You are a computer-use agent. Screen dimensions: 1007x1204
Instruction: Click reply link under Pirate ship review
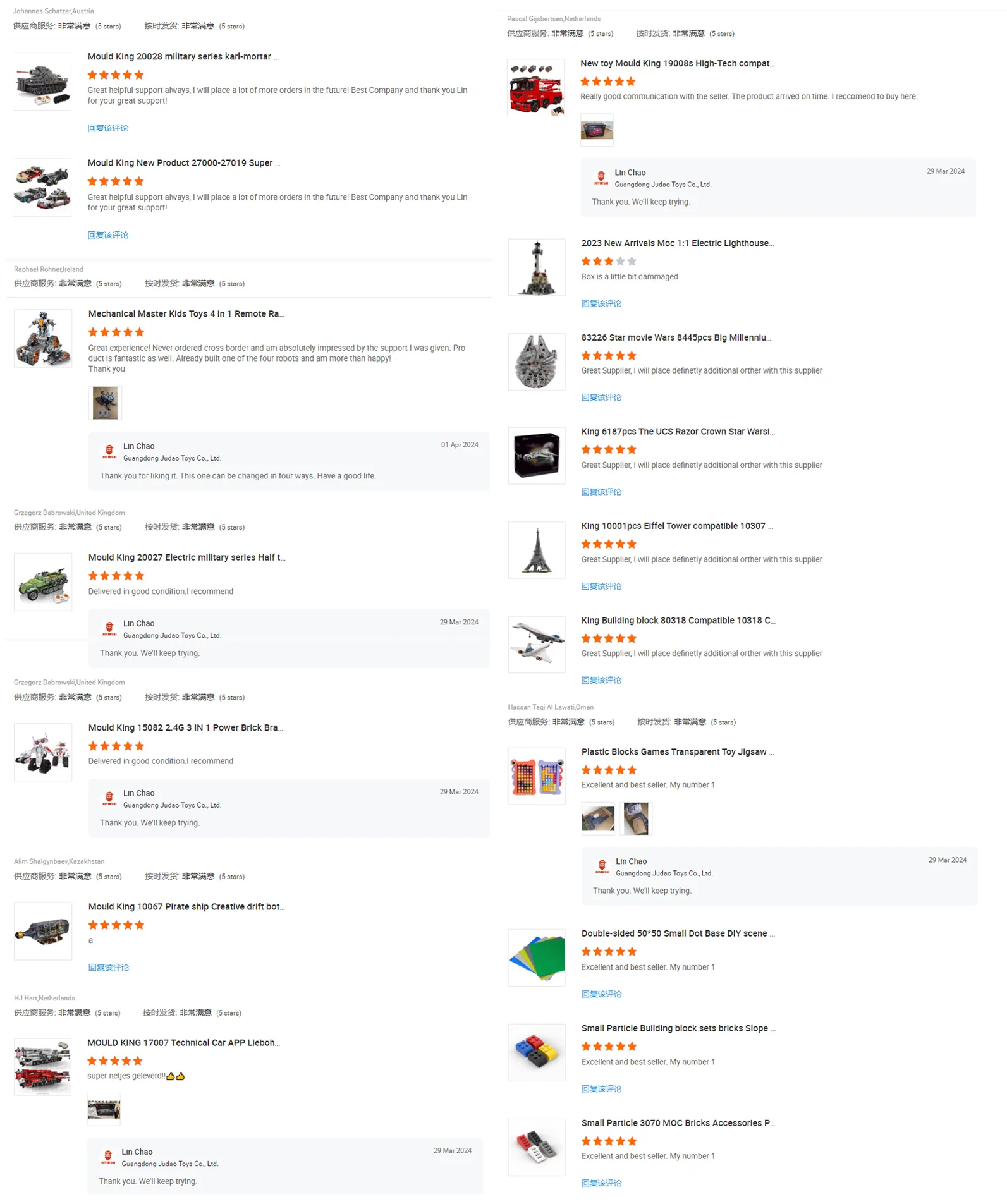(x=109, y=967)
